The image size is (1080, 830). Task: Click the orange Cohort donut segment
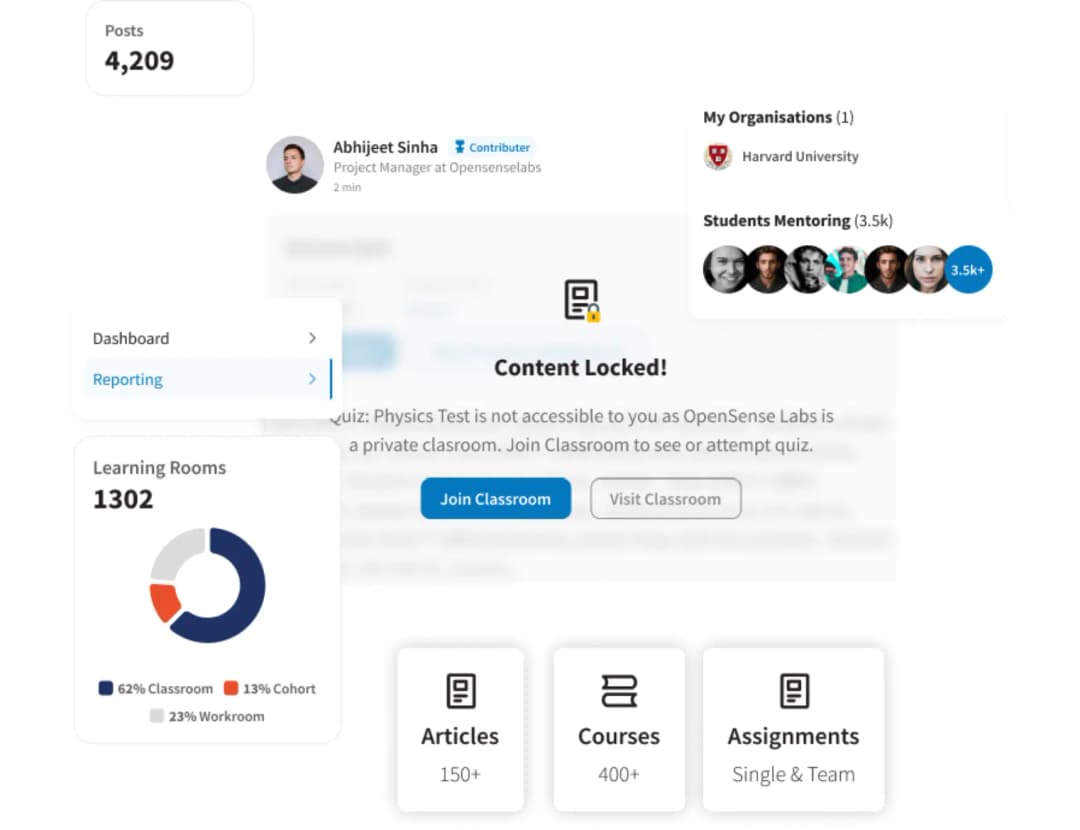[x=164, y=603]
